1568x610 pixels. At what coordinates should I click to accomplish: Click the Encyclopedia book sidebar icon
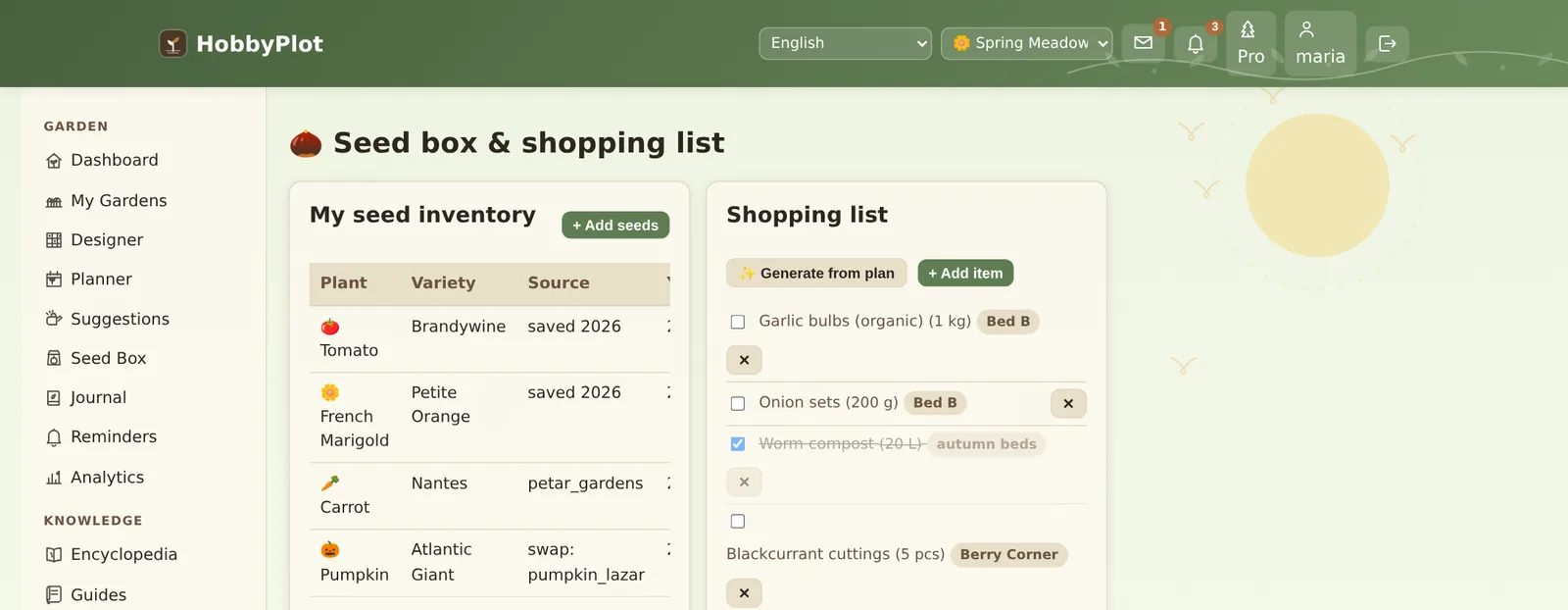pyautogui.click(x=54, y=555)
